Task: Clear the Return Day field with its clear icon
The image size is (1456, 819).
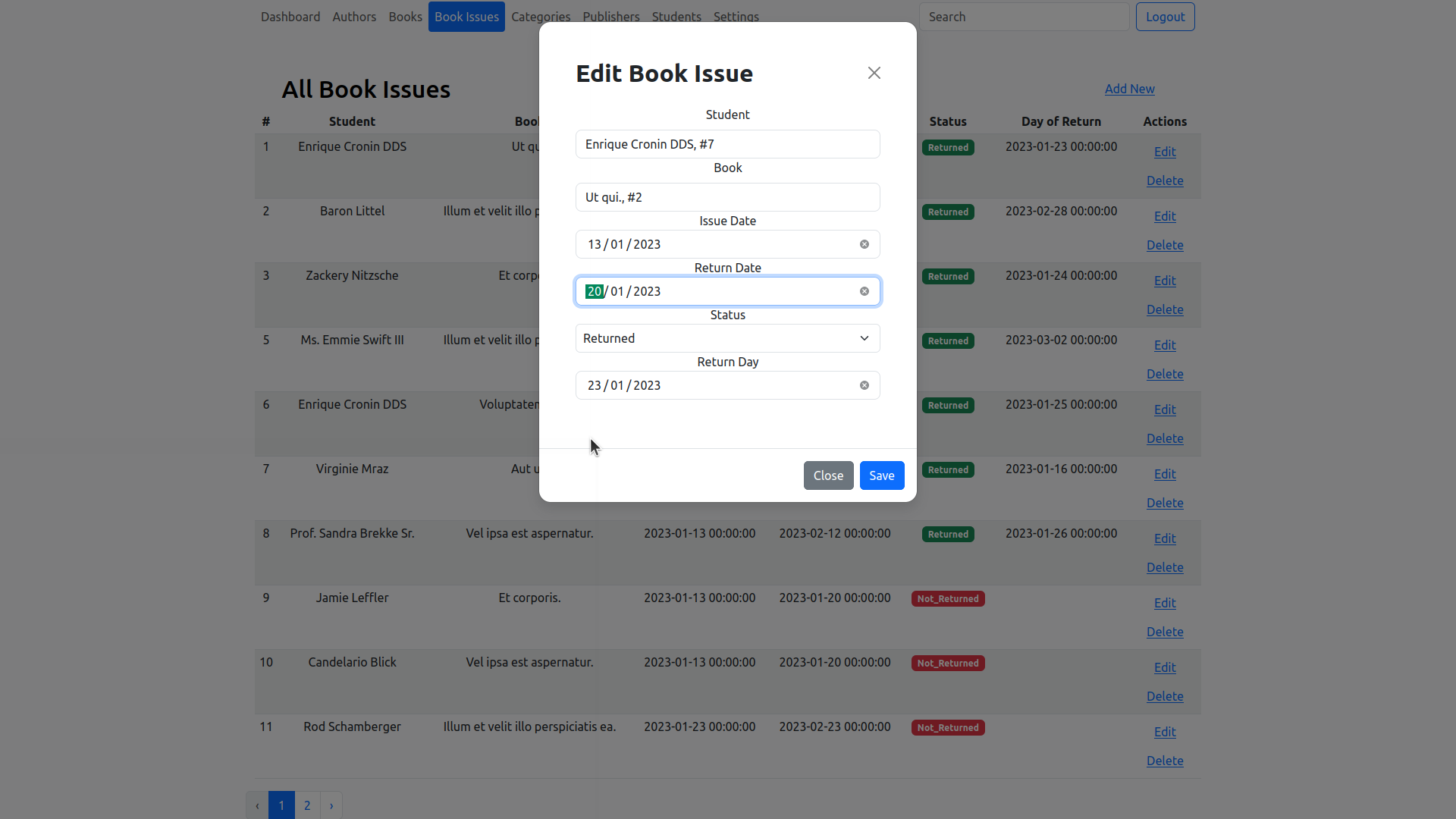Action: (864, 385)
